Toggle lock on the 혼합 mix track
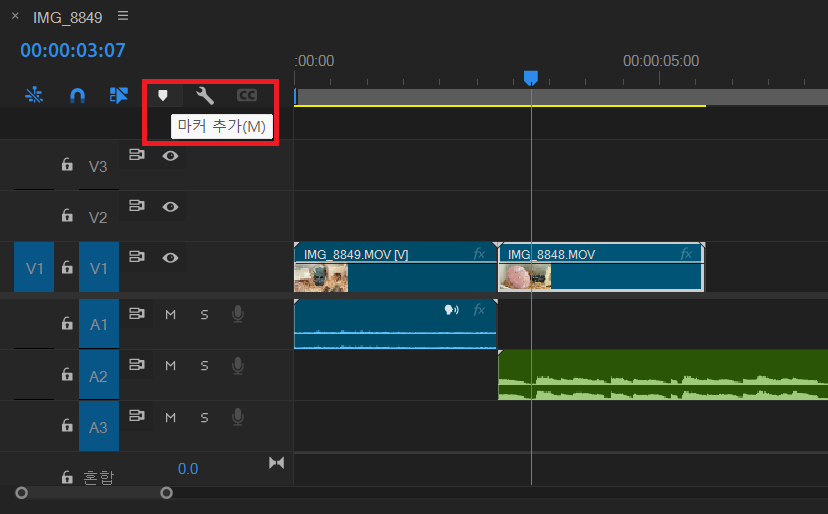This screenshot has height=514, width=828. (67, 477)
